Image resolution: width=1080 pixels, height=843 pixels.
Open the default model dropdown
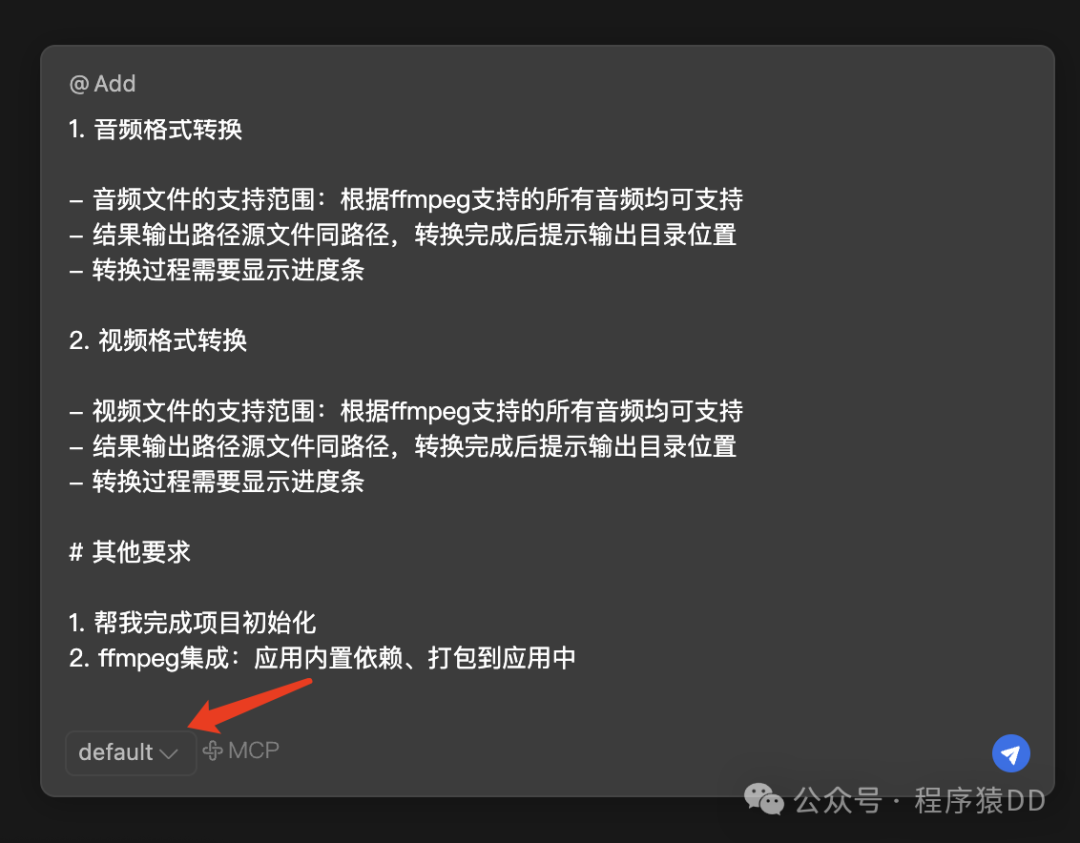[x=131, y=753]
